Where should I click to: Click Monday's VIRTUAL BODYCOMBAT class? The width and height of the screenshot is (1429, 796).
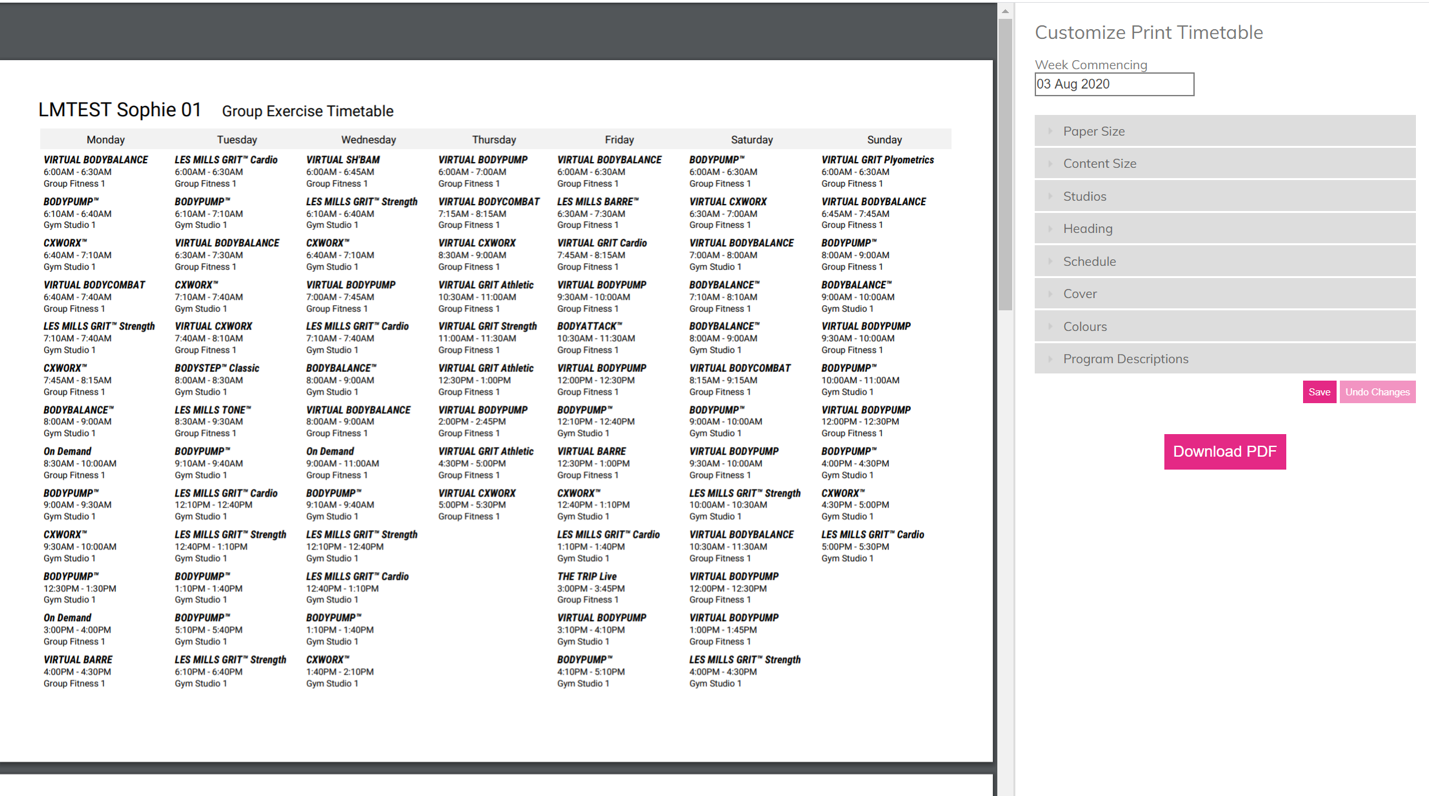(x=94, y=297)
